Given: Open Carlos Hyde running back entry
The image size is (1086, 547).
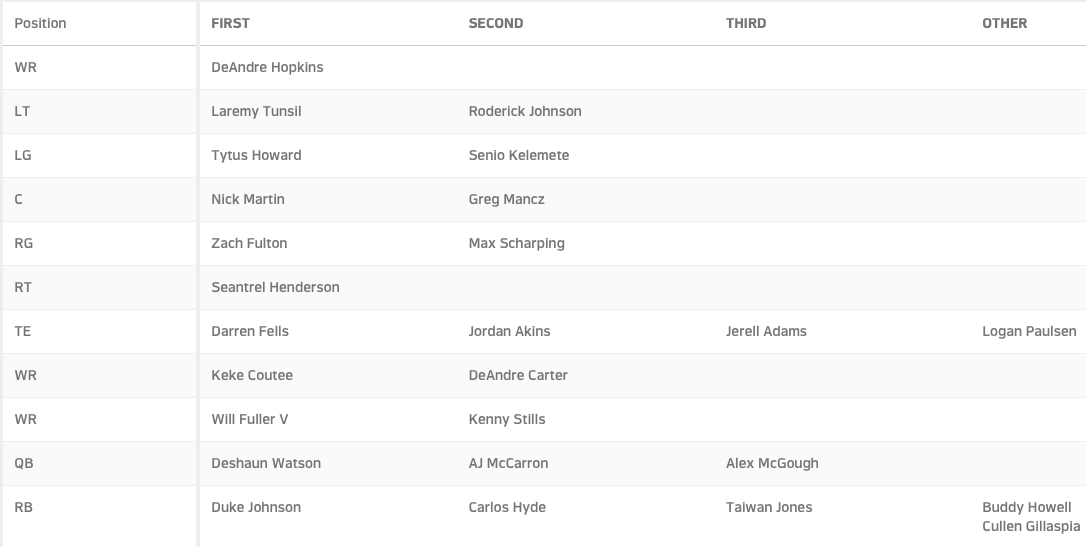Looking at the screenshot, I should click(x=506, y=507).
